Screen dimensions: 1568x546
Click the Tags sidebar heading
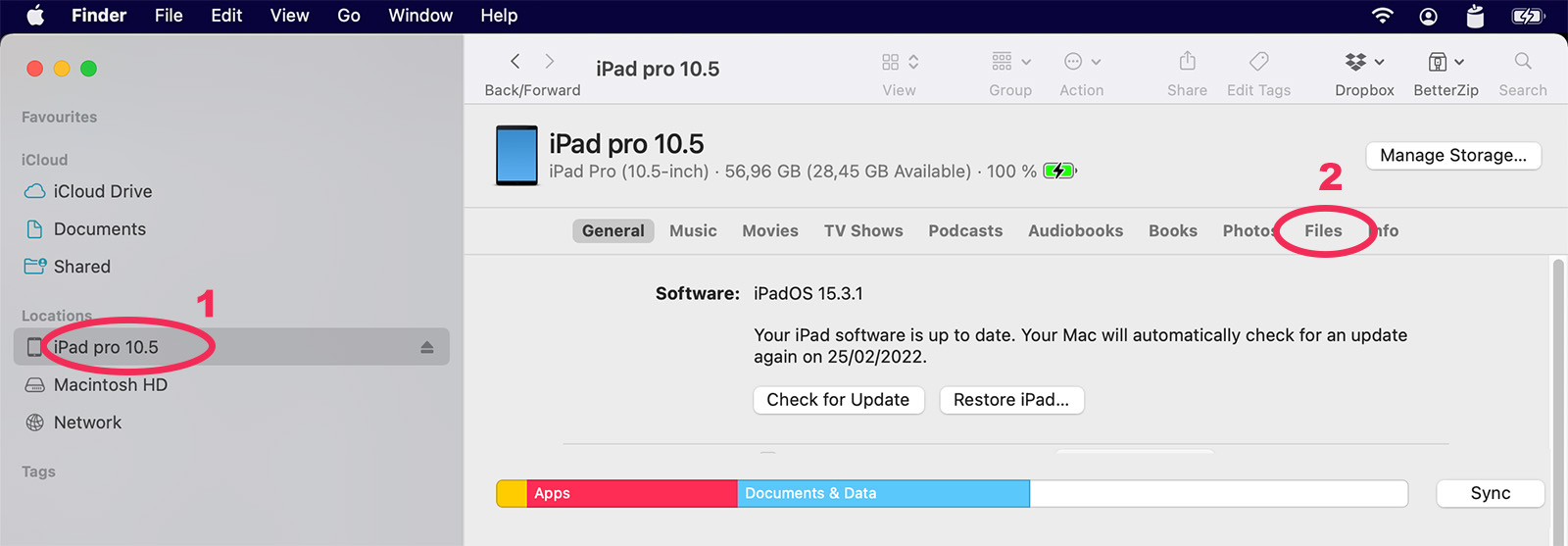38,472
